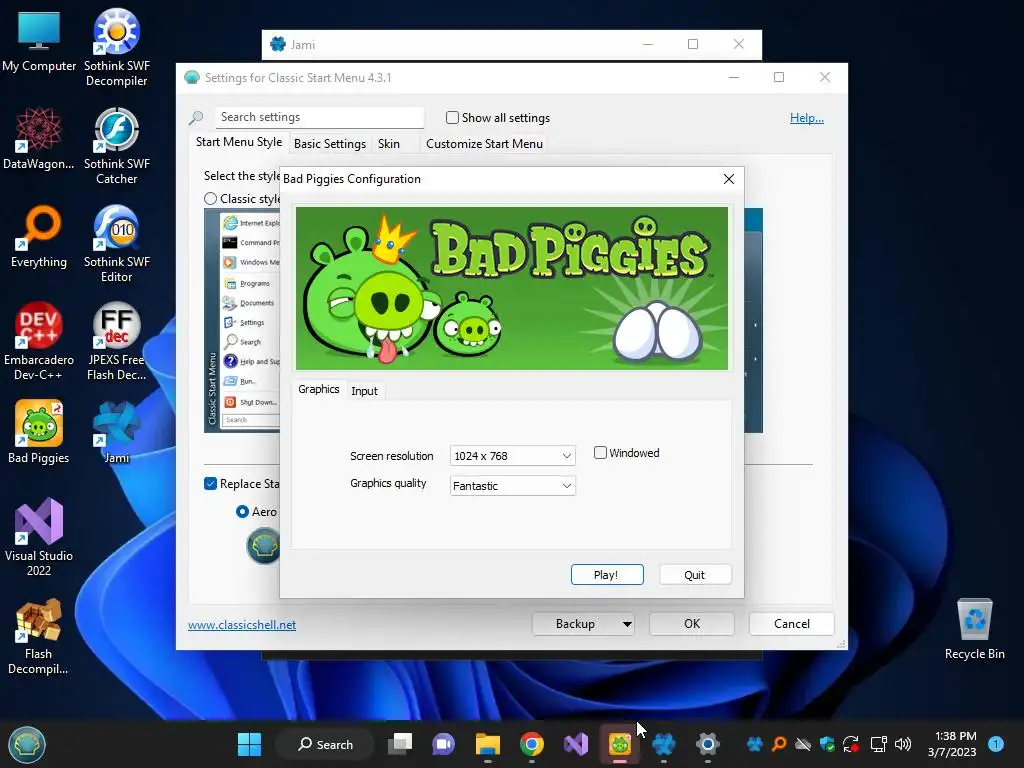
Task: Open Sothink SWF Decompiler desktop icon
Action: 116,47
